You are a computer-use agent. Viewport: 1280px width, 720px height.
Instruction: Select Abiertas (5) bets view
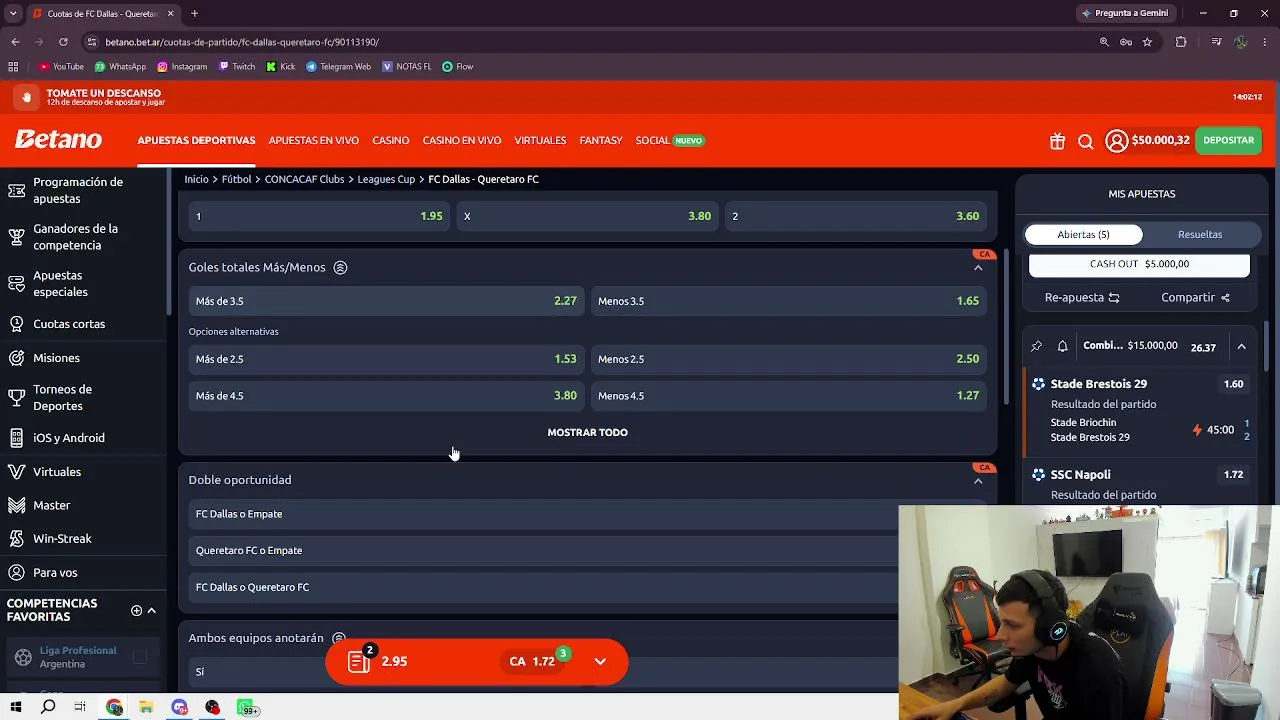[x=1083, y=234]
